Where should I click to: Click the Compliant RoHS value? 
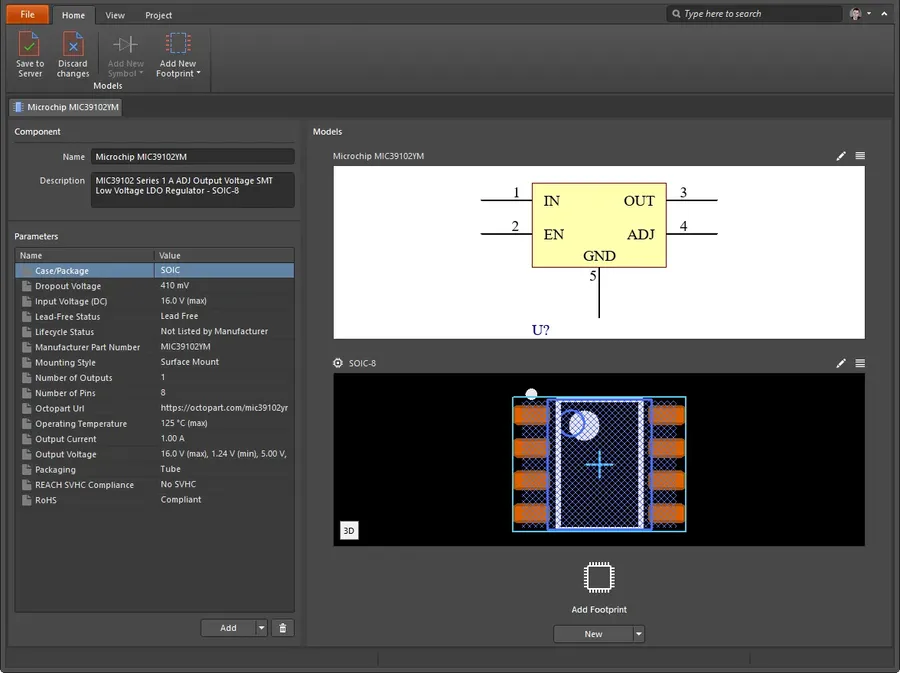point(181,500)
